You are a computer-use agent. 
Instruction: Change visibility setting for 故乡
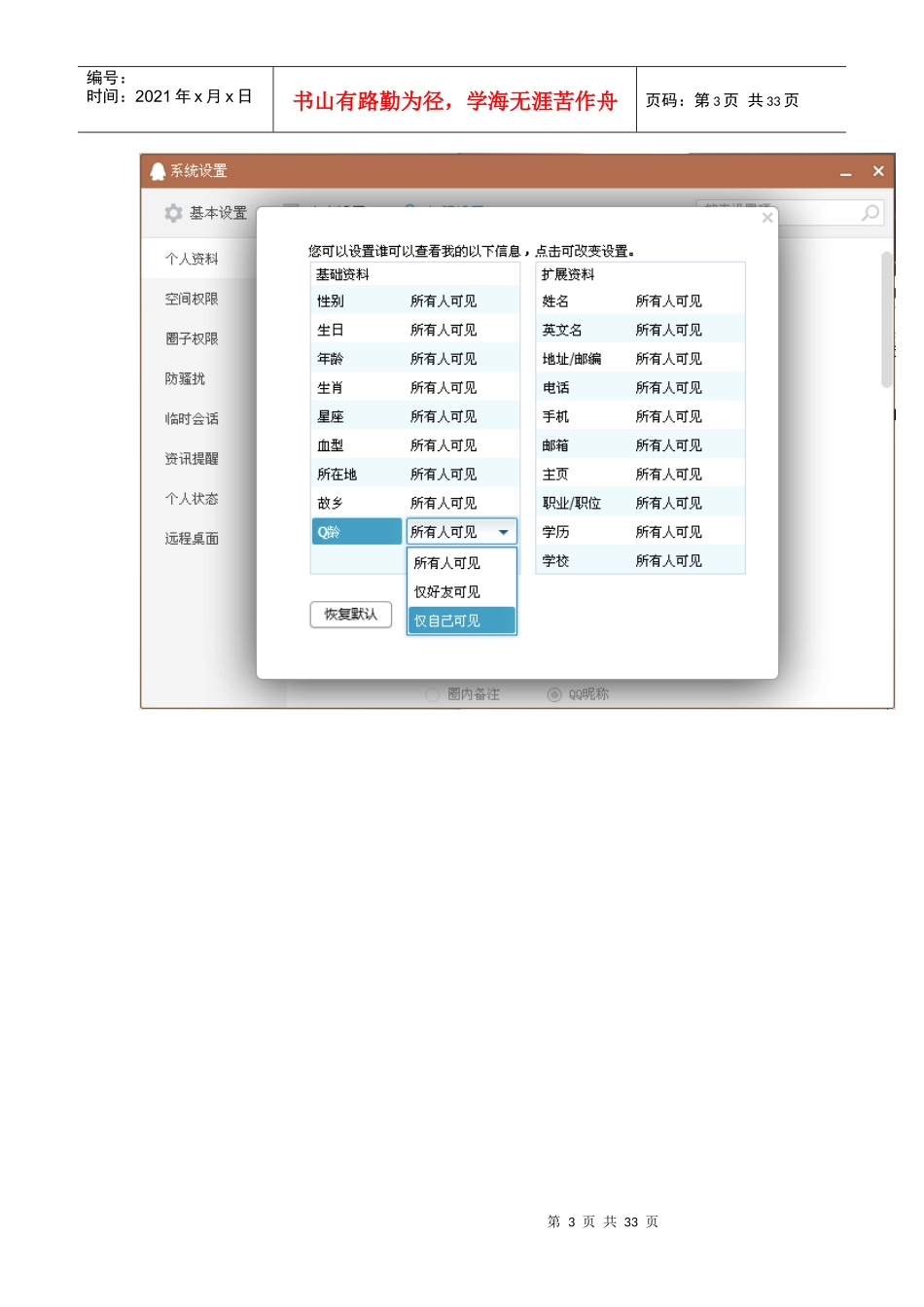tap(444, 503)
